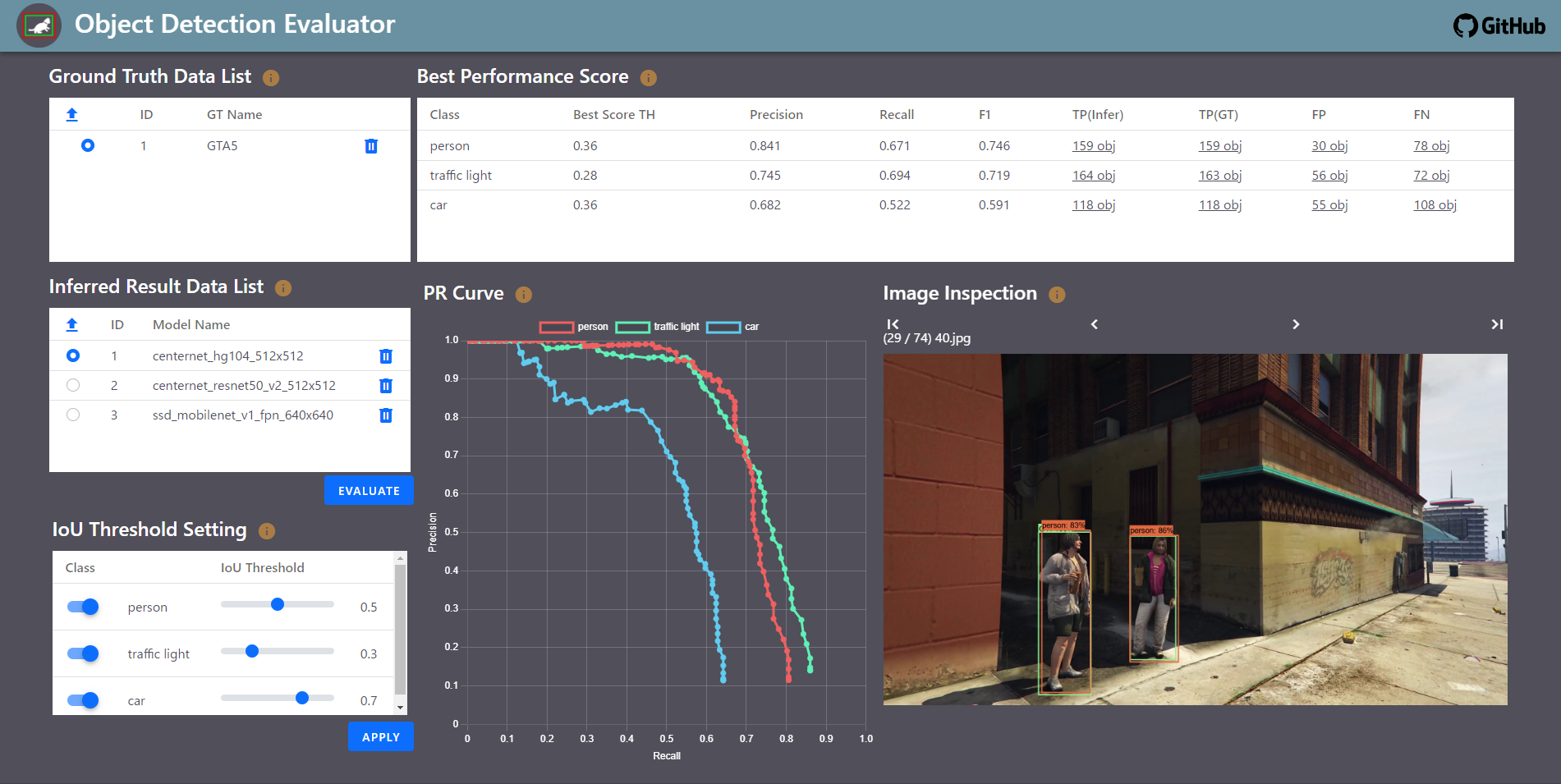The width and height of the screenshot is (1561, 784).
Task: Show info for Inferred Result Data List
Action: click(283, 288)
